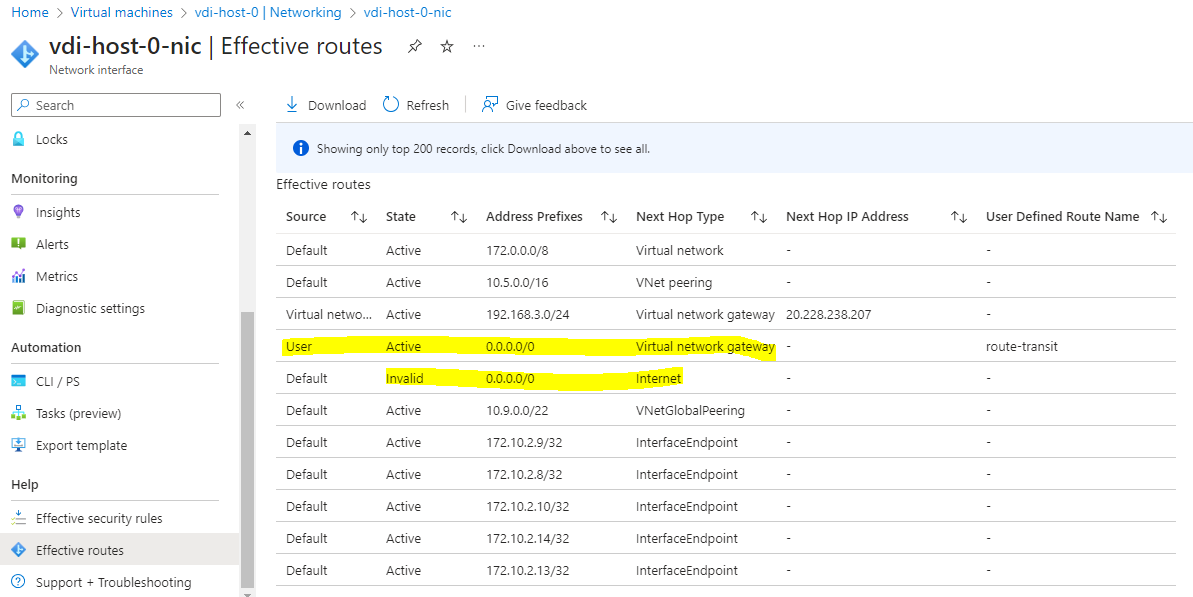The height and width of the screenshot is (597, 1193).
Task: Click inside the Search field
Action: tap(115, 104)
